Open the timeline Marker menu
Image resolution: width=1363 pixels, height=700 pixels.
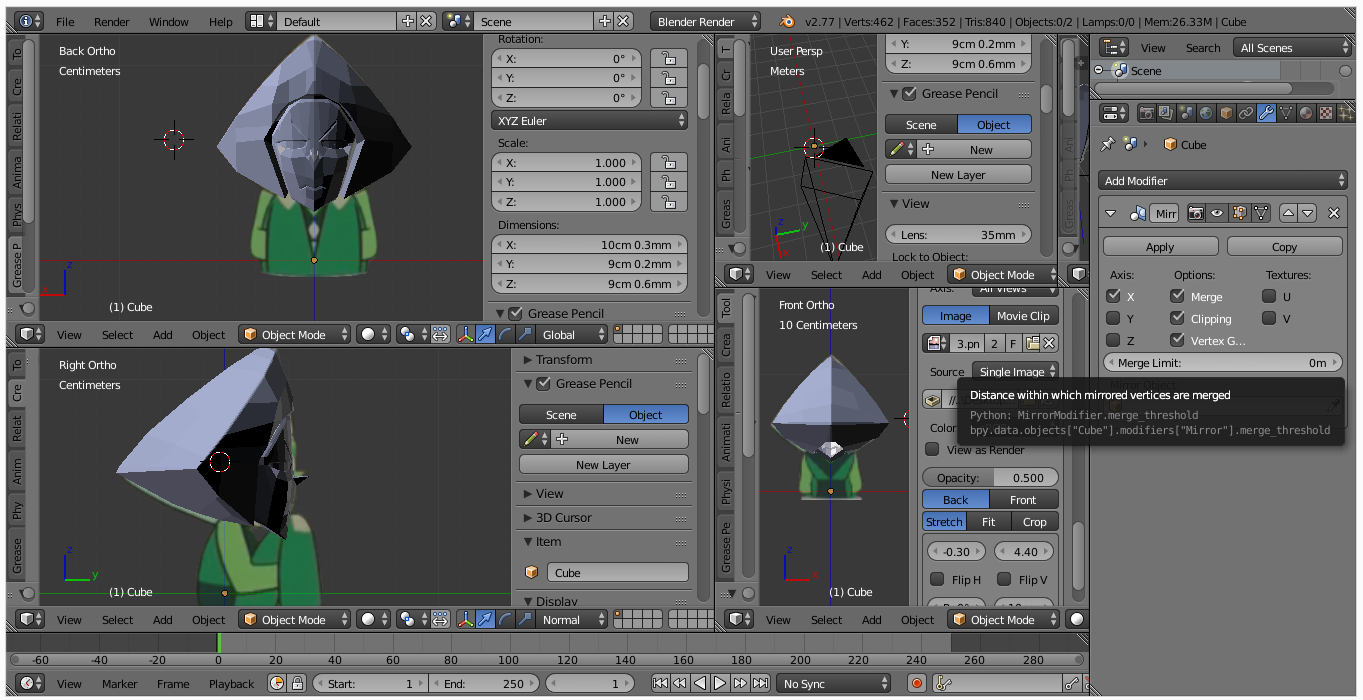pyautogui.click(x=120, y=683)
